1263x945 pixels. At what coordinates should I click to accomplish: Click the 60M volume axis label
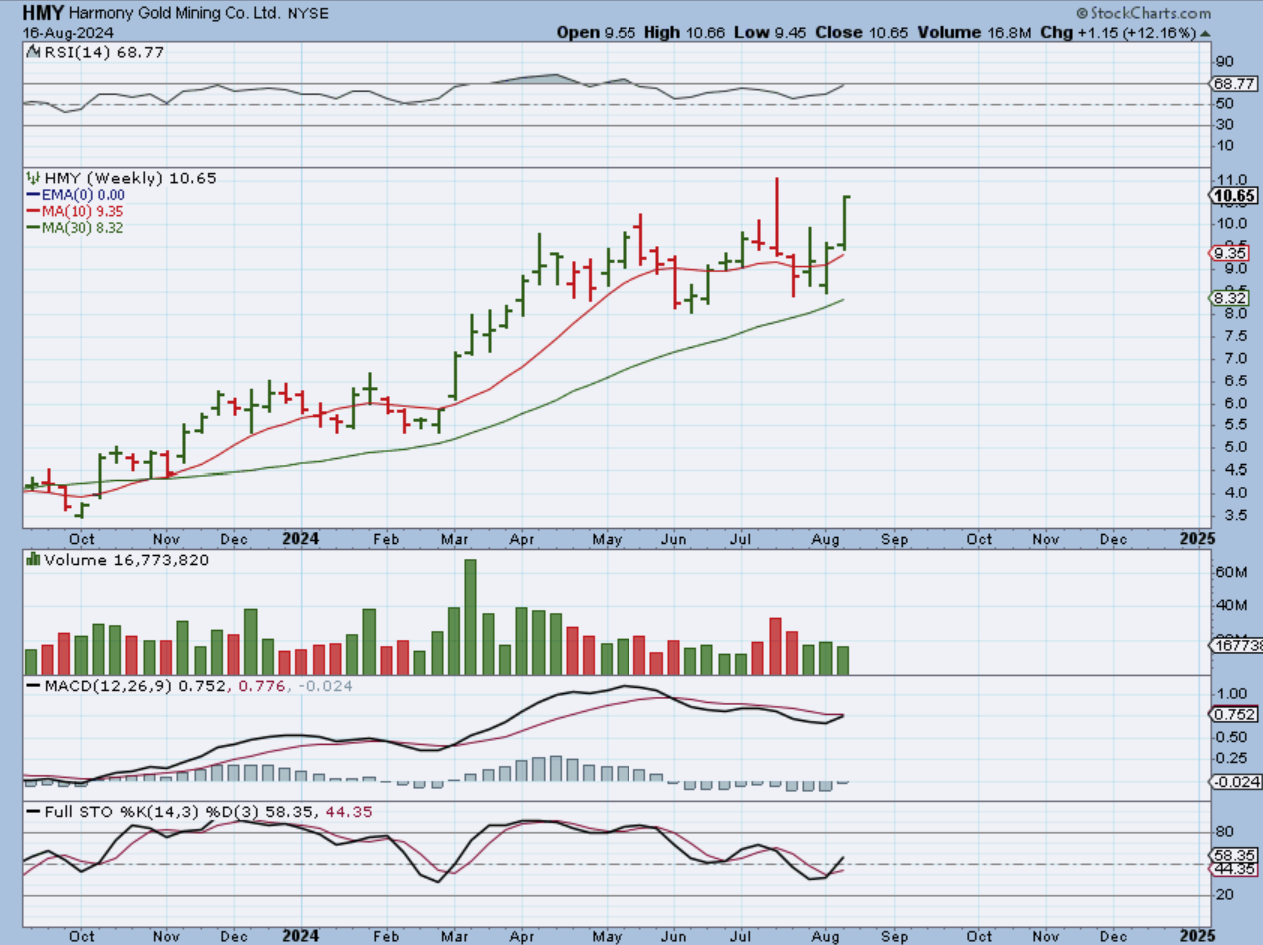pyautogui.click(x=1229, y=571)
